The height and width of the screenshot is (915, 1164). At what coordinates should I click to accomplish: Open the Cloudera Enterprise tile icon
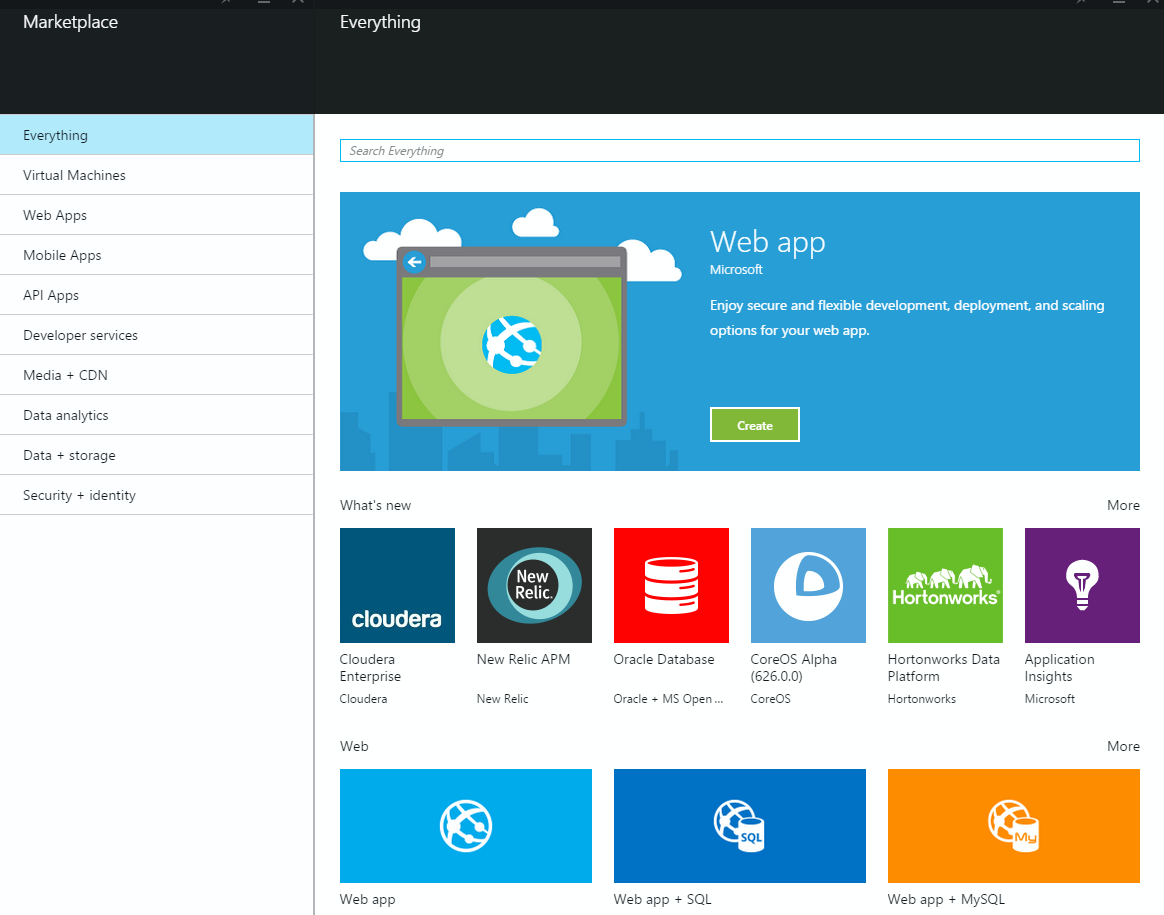point(397,585)
